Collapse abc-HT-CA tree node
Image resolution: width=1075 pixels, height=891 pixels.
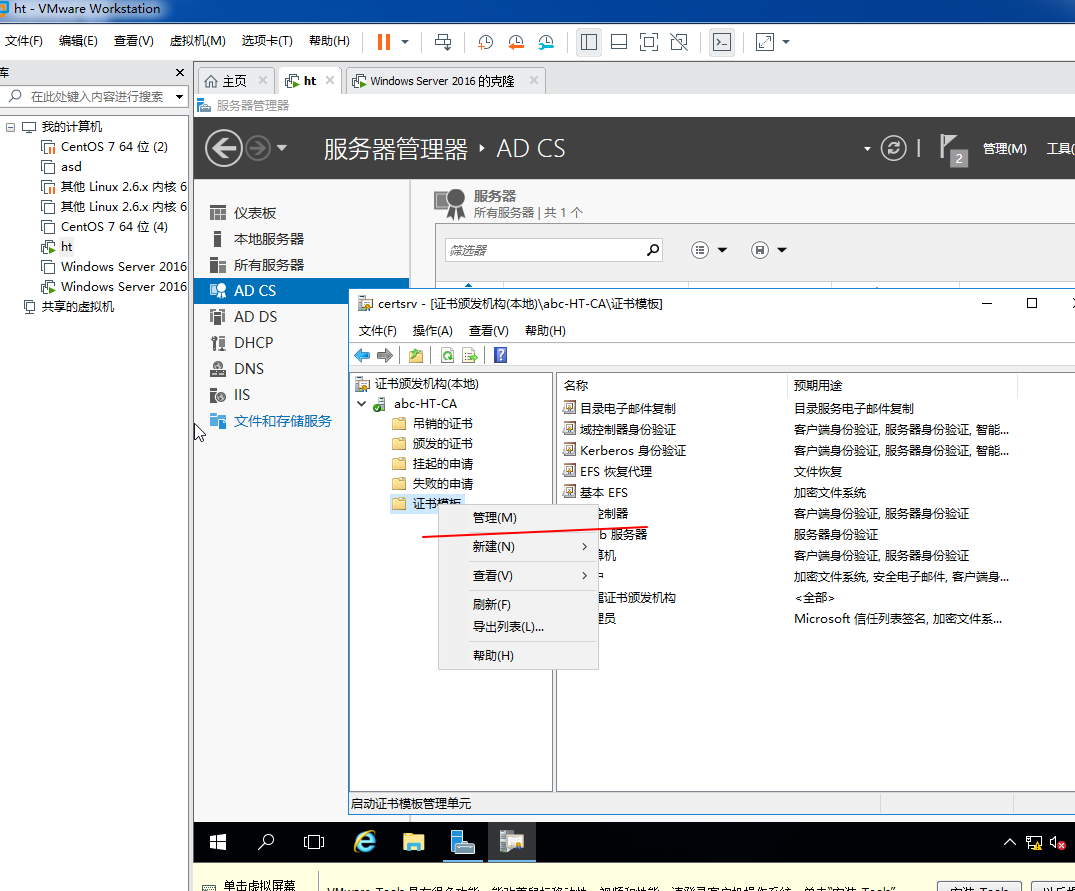(361, 404)
